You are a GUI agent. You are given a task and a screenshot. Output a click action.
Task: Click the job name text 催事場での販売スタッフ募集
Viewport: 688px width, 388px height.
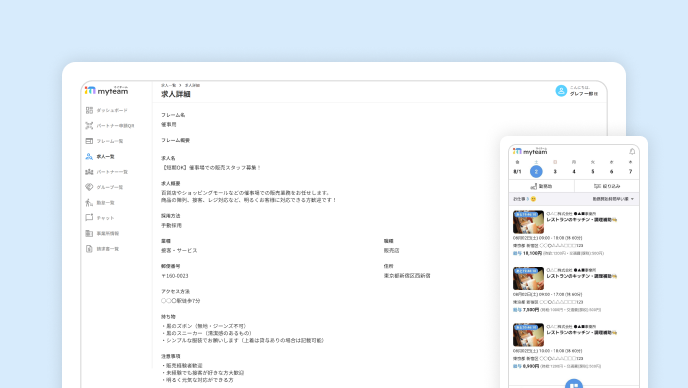225,168
